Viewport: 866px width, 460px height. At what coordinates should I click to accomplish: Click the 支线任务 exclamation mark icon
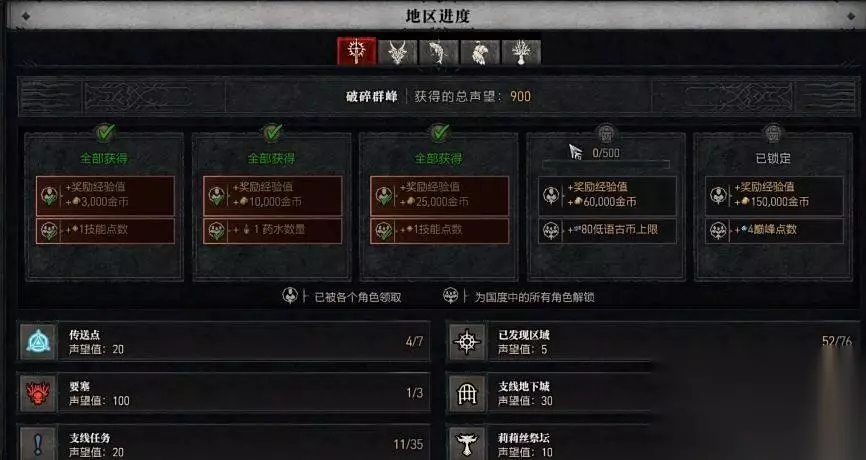38,444
